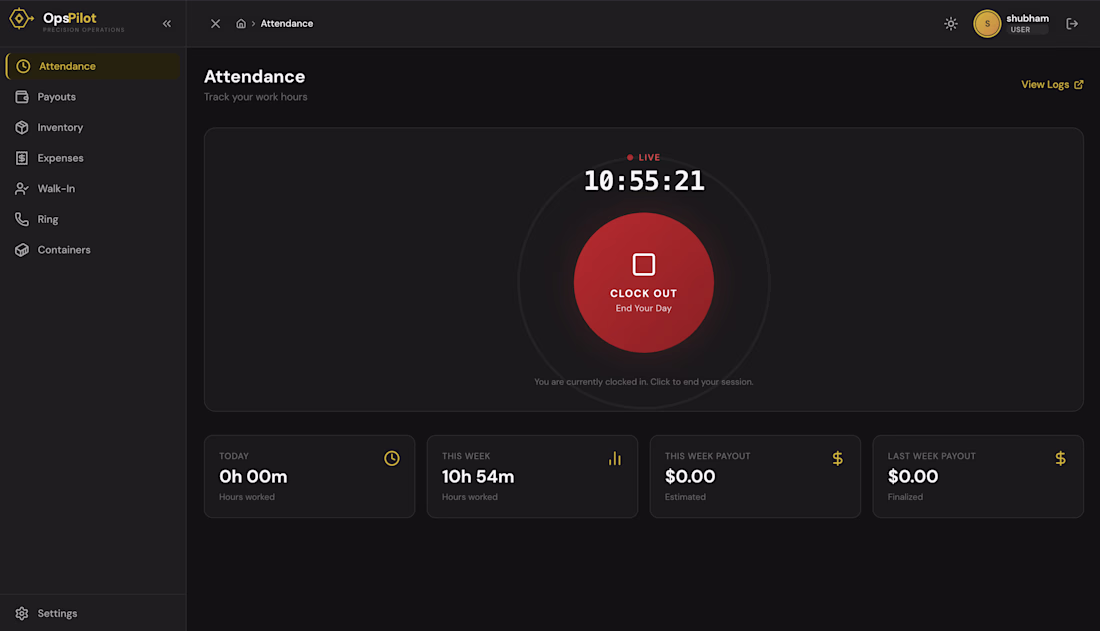This screenshot has height=631, width=1100.
Task: Close the panel using the X icon
Action: 215,24
